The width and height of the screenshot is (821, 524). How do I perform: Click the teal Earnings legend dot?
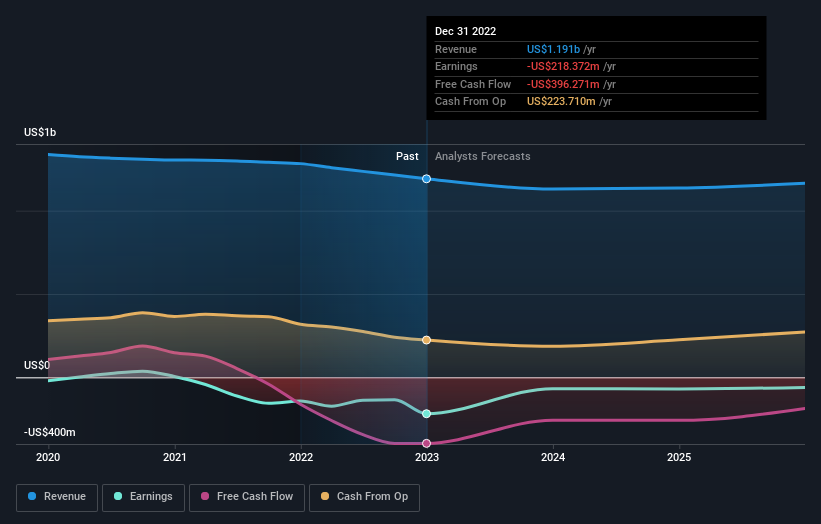(118, 496)
